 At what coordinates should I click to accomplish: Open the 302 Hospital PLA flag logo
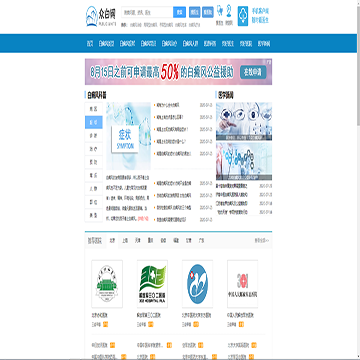(x=152, y=284)
